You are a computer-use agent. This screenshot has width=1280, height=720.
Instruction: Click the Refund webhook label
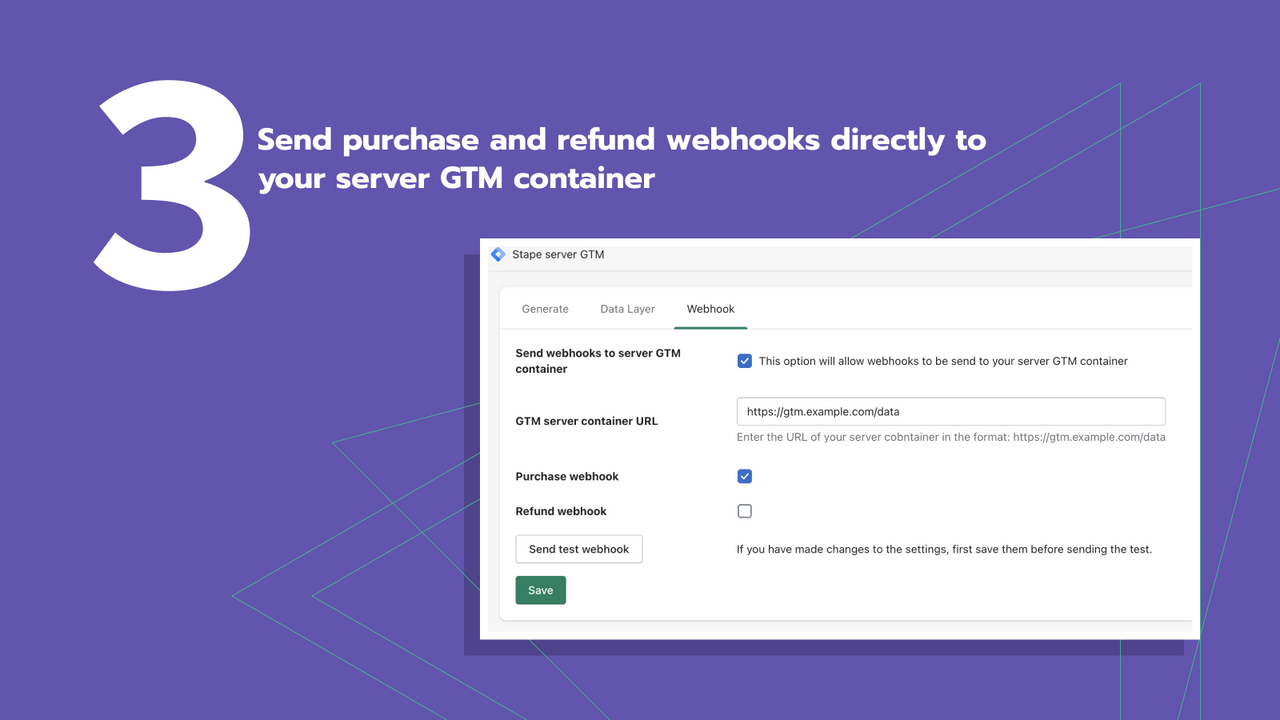coord(561,511)
